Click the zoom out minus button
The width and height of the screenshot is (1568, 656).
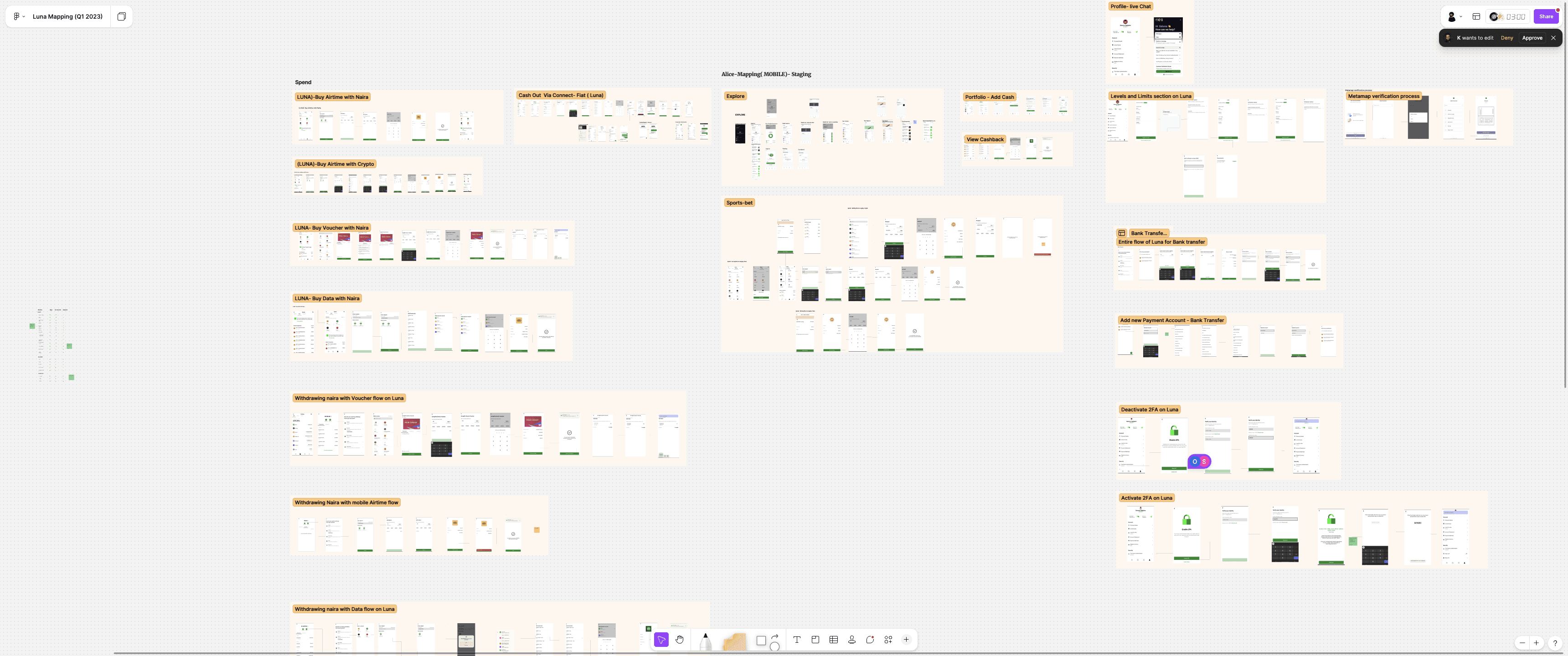click(1522, 643)
